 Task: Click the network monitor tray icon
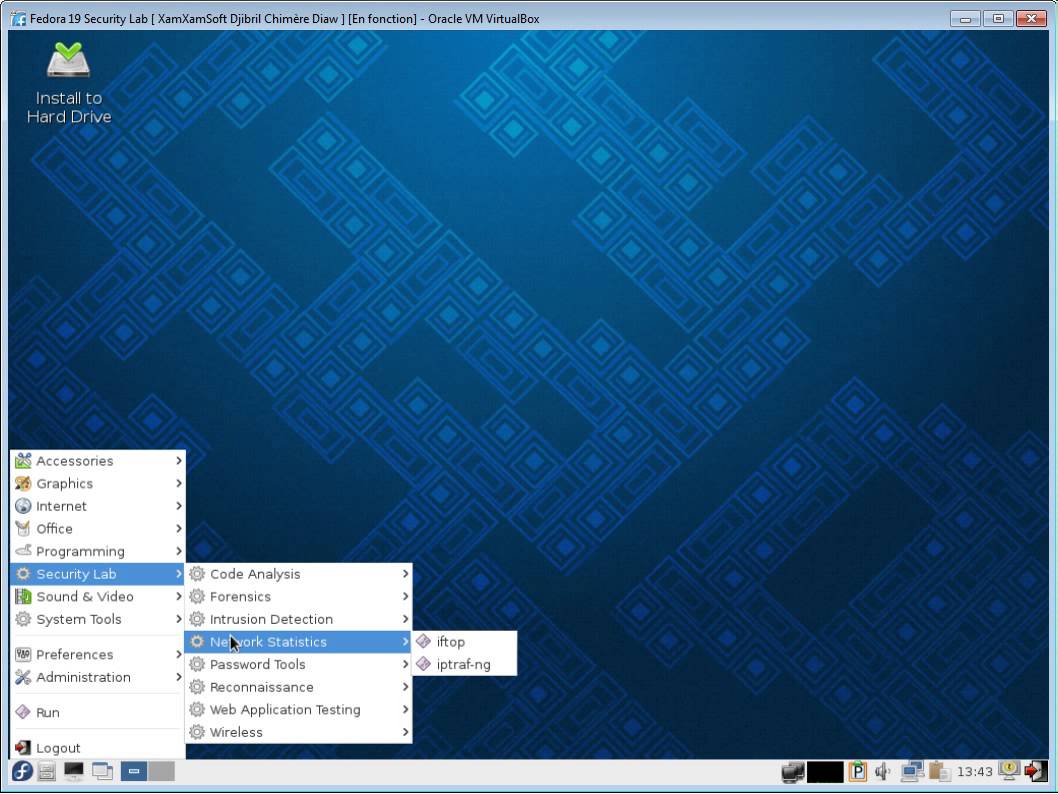792,771
